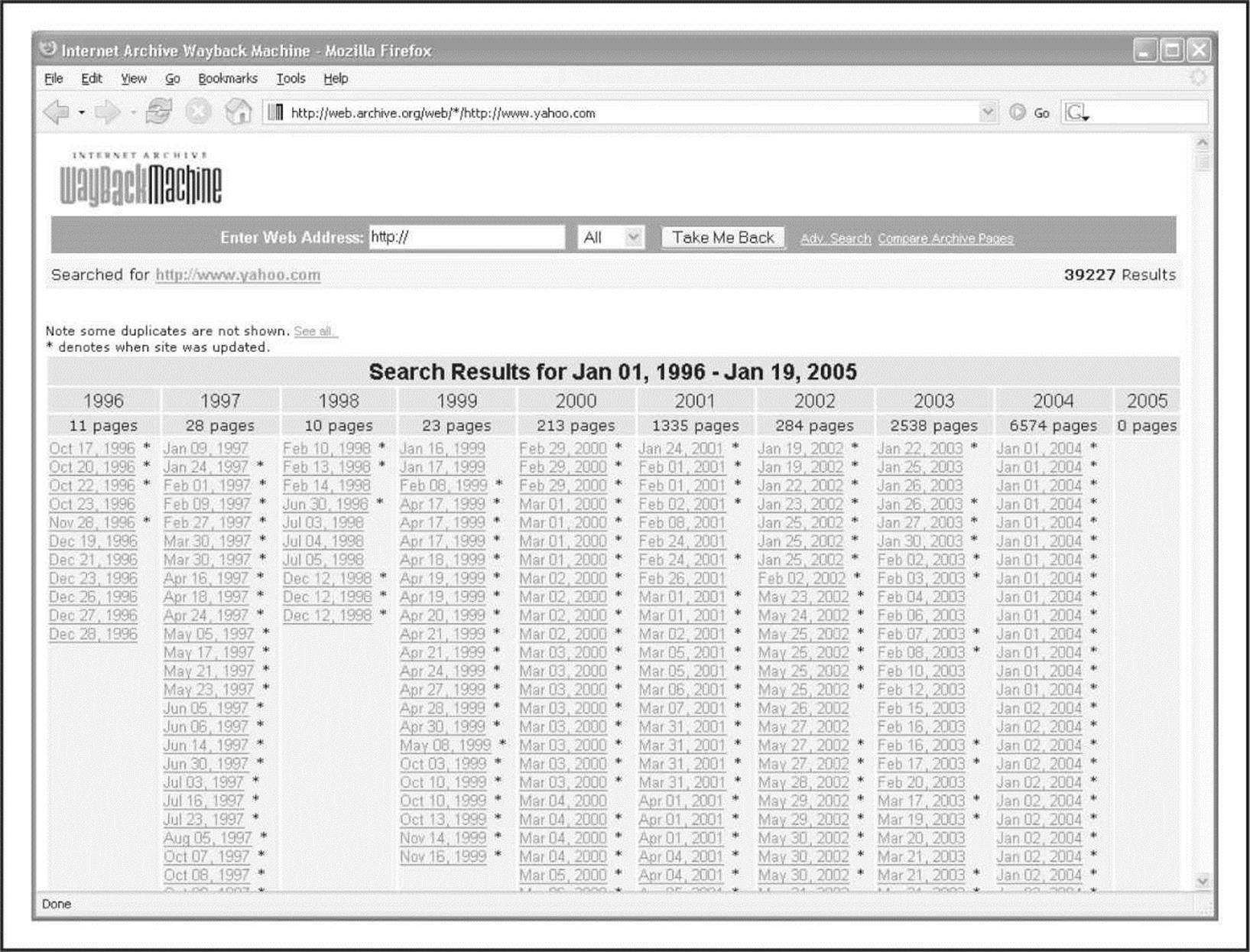Screen dimensions: 1250x952
Task: Select the Aug 05, 1997 archive link
Action: coord(207,838)
